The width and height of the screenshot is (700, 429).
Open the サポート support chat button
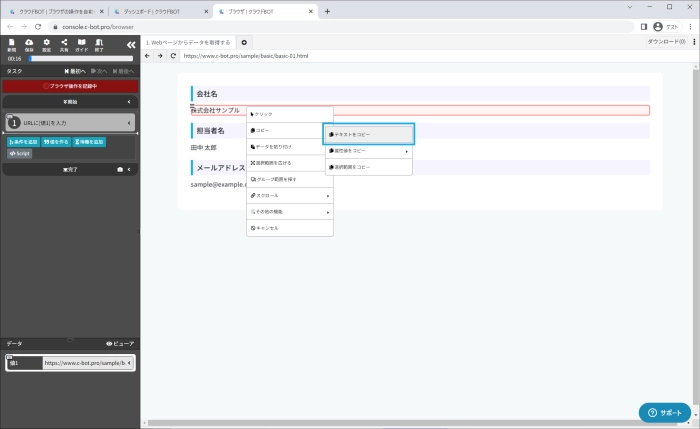(665, 413)
